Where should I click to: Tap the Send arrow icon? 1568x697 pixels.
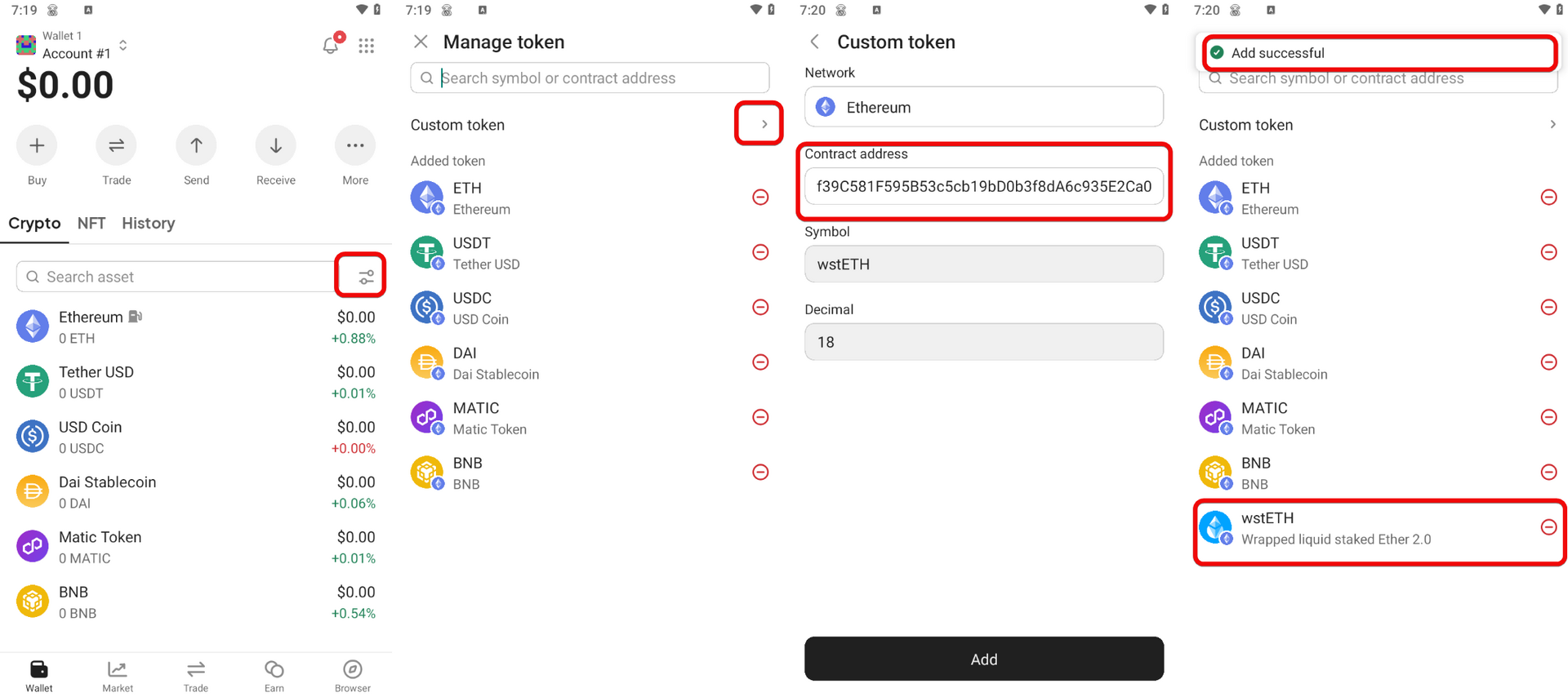click(196, 146)
